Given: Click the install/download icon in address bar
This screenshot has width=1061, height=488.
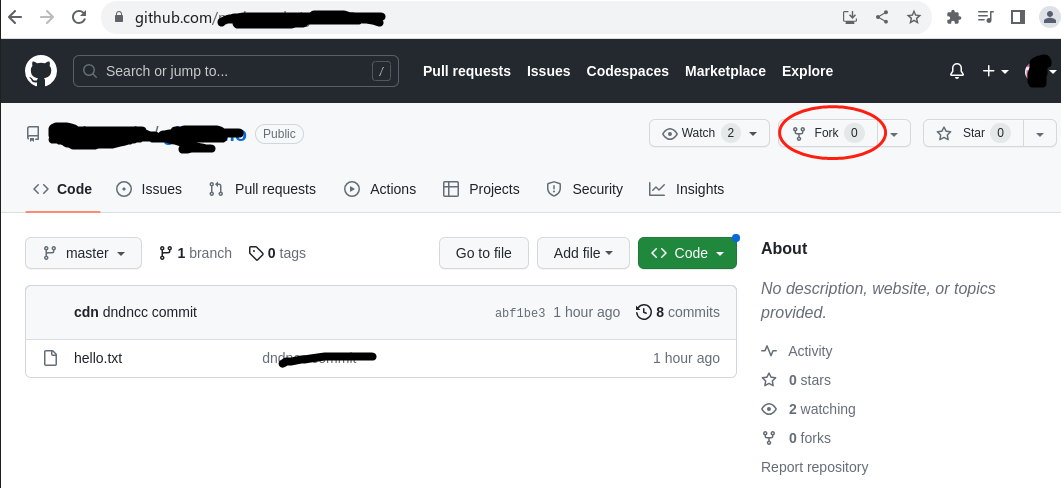Looking at the screenshot, I should click(850, 17).
